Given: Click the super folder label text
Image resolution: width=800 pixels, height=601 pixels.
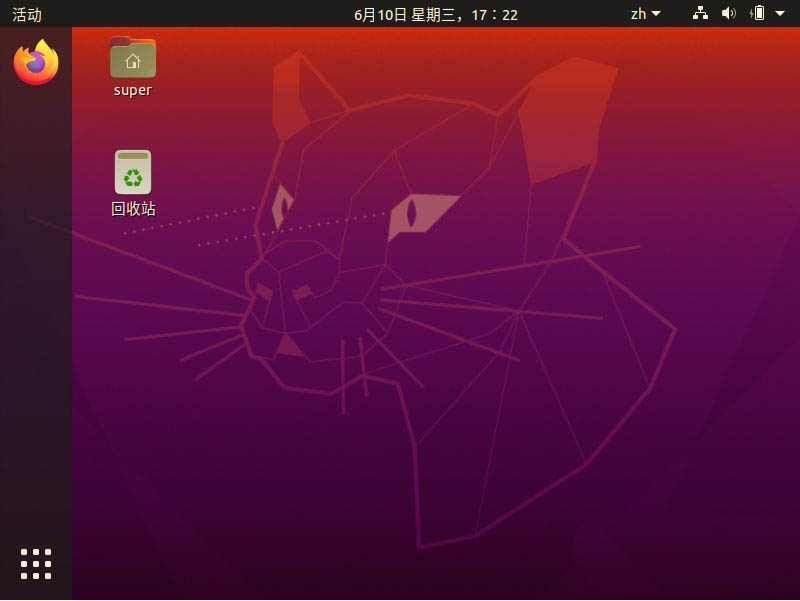Looking at the screenshot, I should 133,90.
